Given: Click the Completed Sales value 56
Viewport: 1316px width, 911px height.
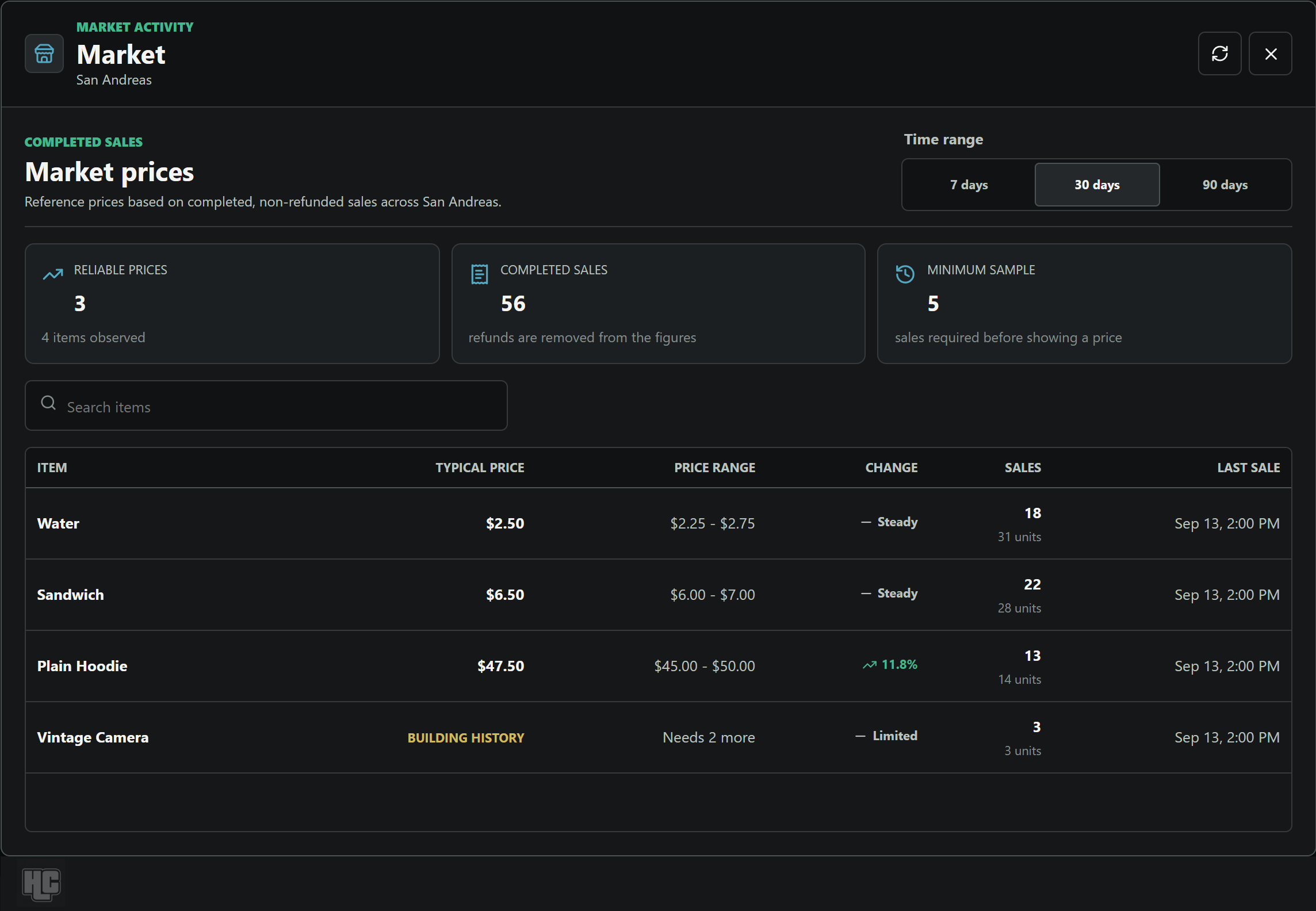Looking at the screenshot, I should [x=513, y=304].
